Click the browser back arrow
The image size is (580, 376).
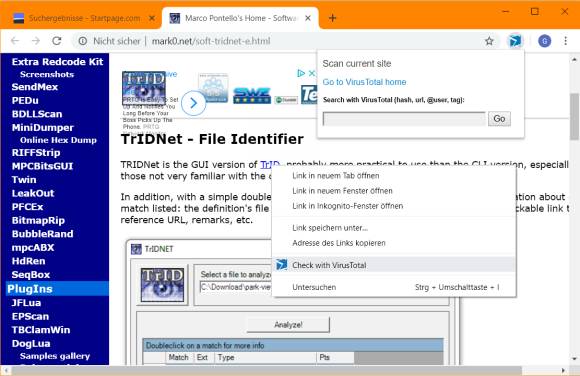[15, 41]
